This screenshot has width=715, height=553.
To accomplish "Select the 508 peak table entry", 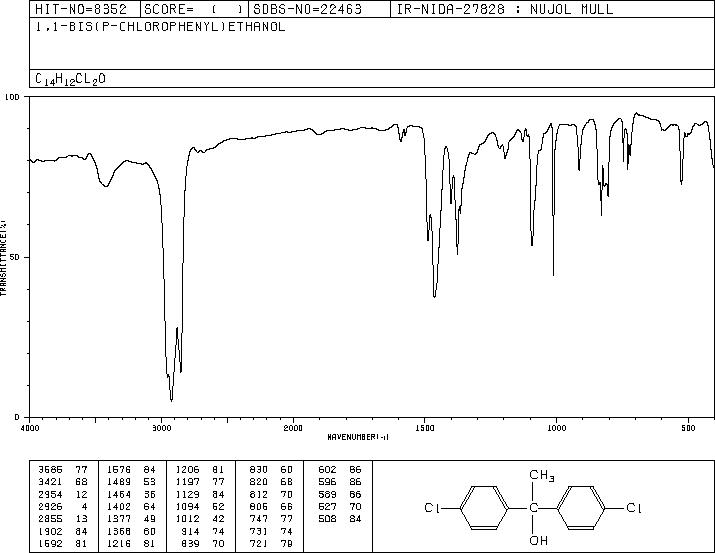I will 340,519.
